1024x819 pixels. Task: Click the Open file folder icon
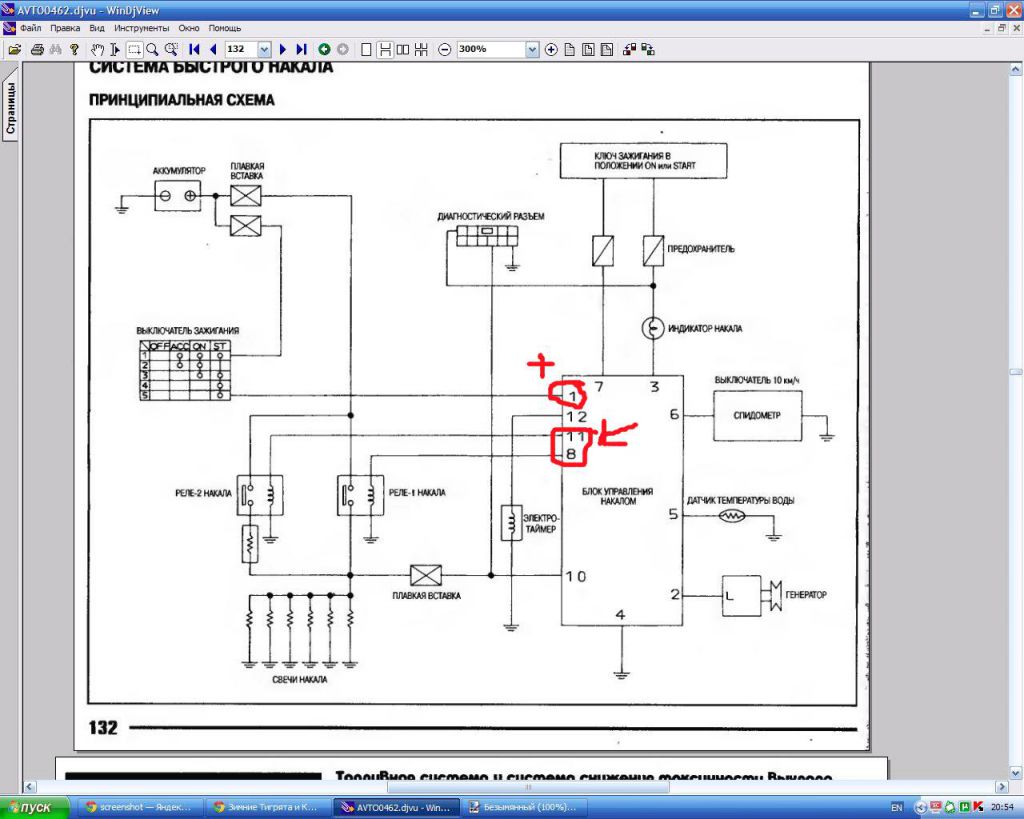pyautogui.click(x=14, y=49)
